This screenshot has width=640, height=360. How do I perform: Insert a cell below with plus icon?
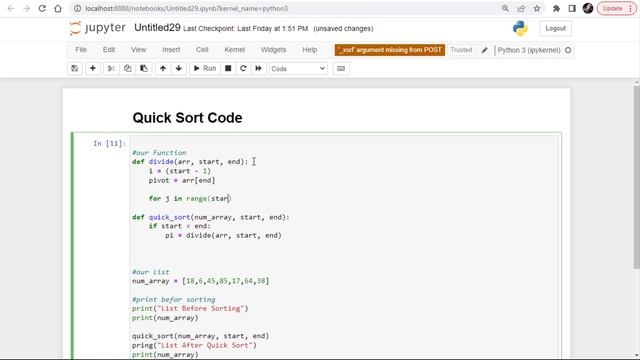[93, 69]
